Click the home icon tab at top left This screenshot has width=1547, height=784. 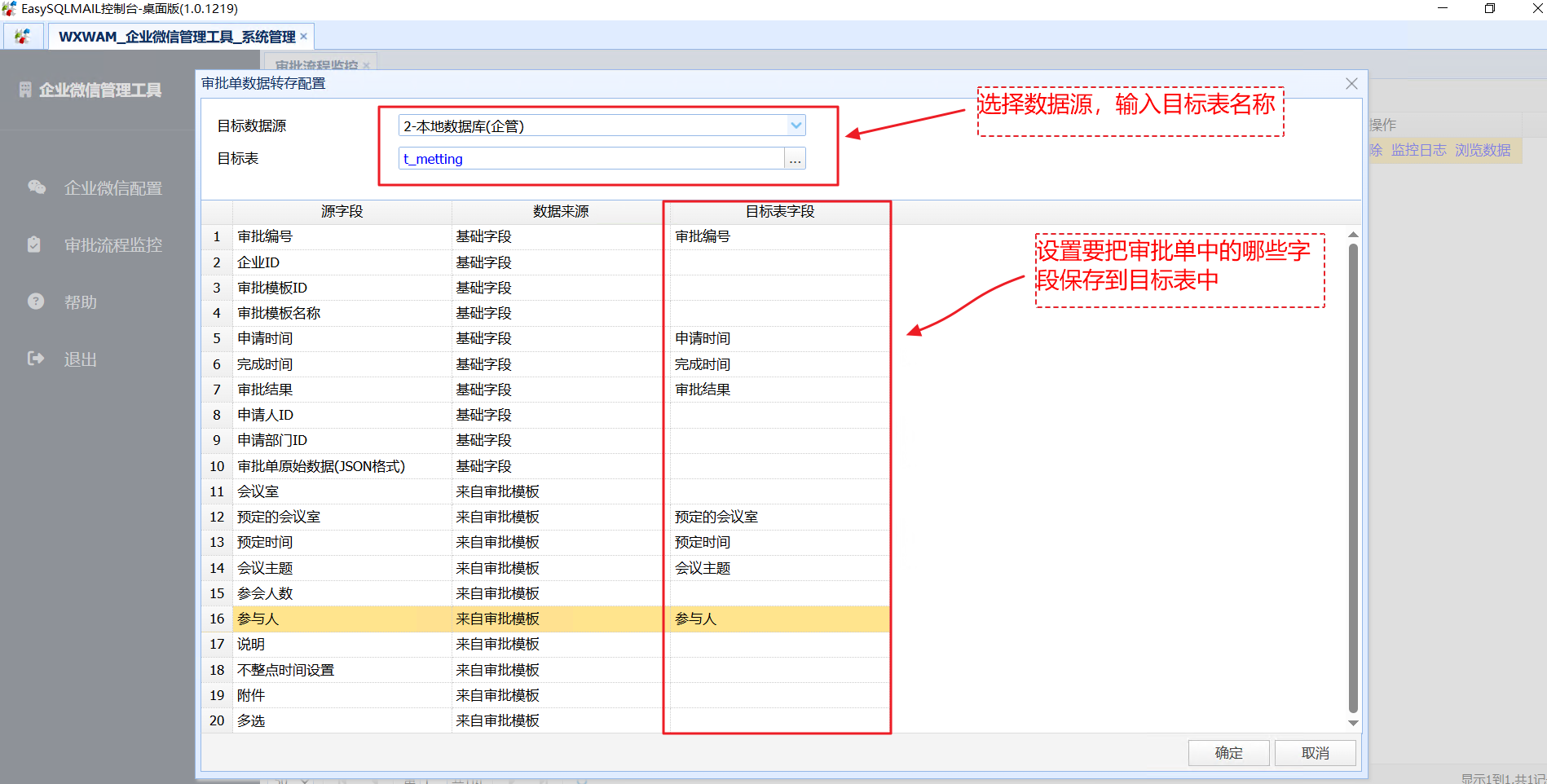point(23,37)
